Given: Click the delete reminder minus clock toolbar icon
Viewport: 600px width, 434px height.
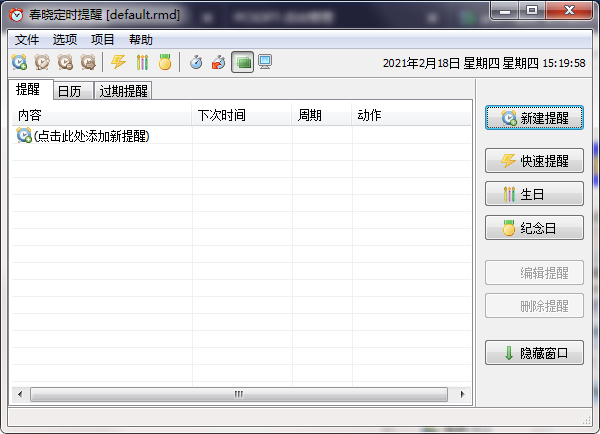Looking at the screenshot, I should (x=65, y=62).
